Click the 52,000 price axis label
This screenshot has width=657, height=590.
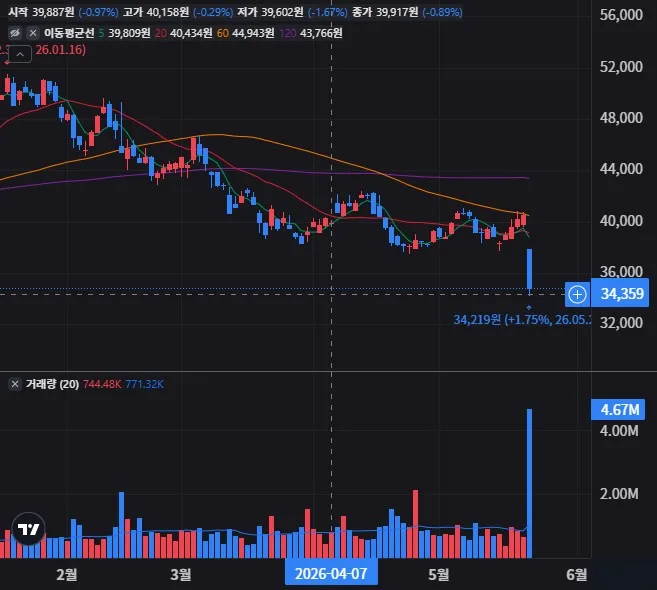pyautogui.click(x=621, y=67)
